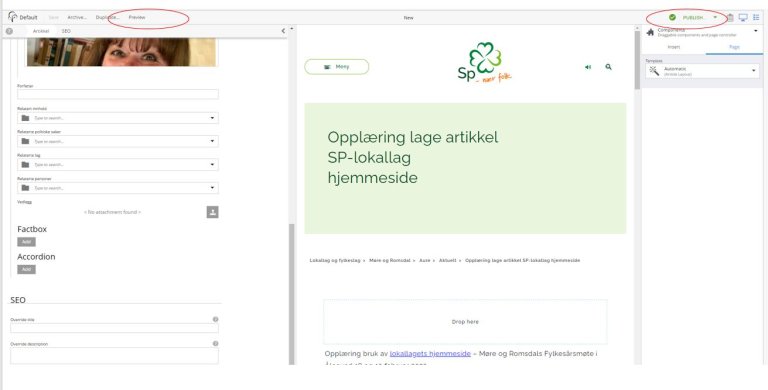Expand Relaterte politiske saker dropdown arrow

[213, 141]
